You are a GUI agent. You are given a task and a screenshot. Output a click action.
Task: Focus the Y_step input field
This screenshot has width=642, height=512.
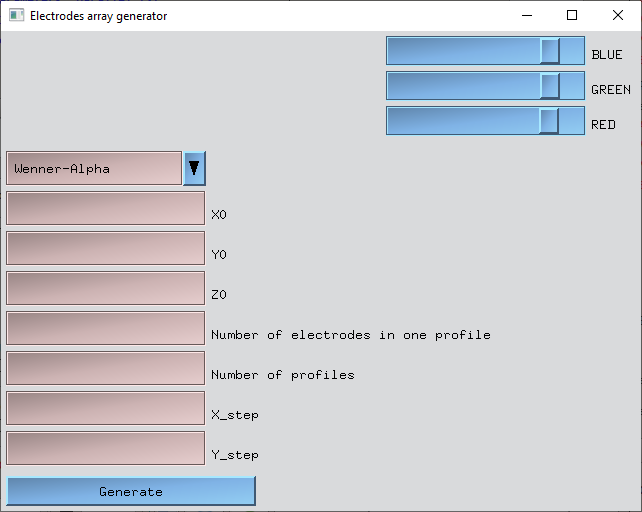106,448
